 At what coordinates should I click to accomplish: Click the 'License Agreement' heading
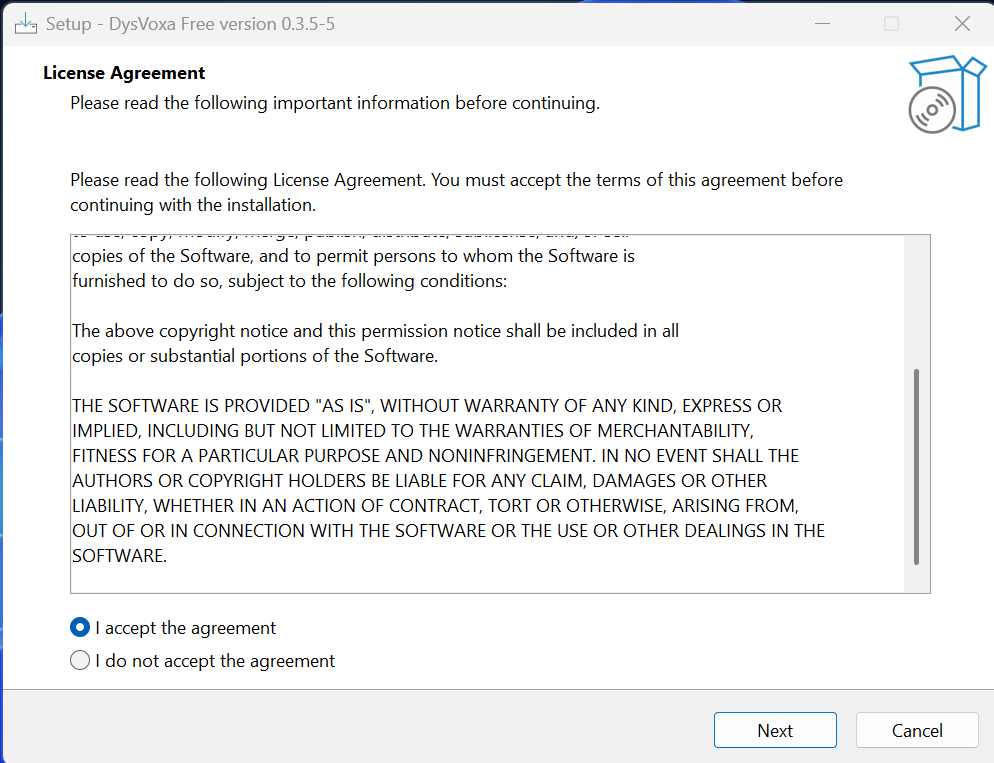(x=124, y=73)
